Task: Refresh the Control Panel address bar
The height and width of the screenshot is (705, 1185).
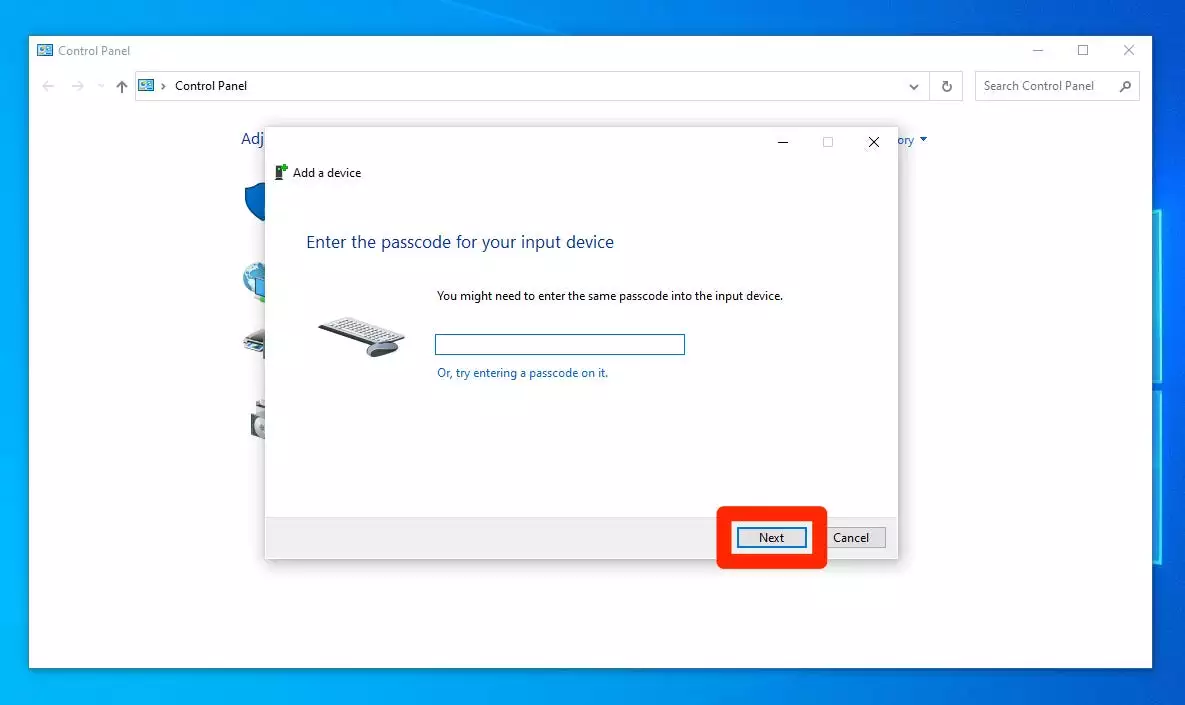Action: 946,86
